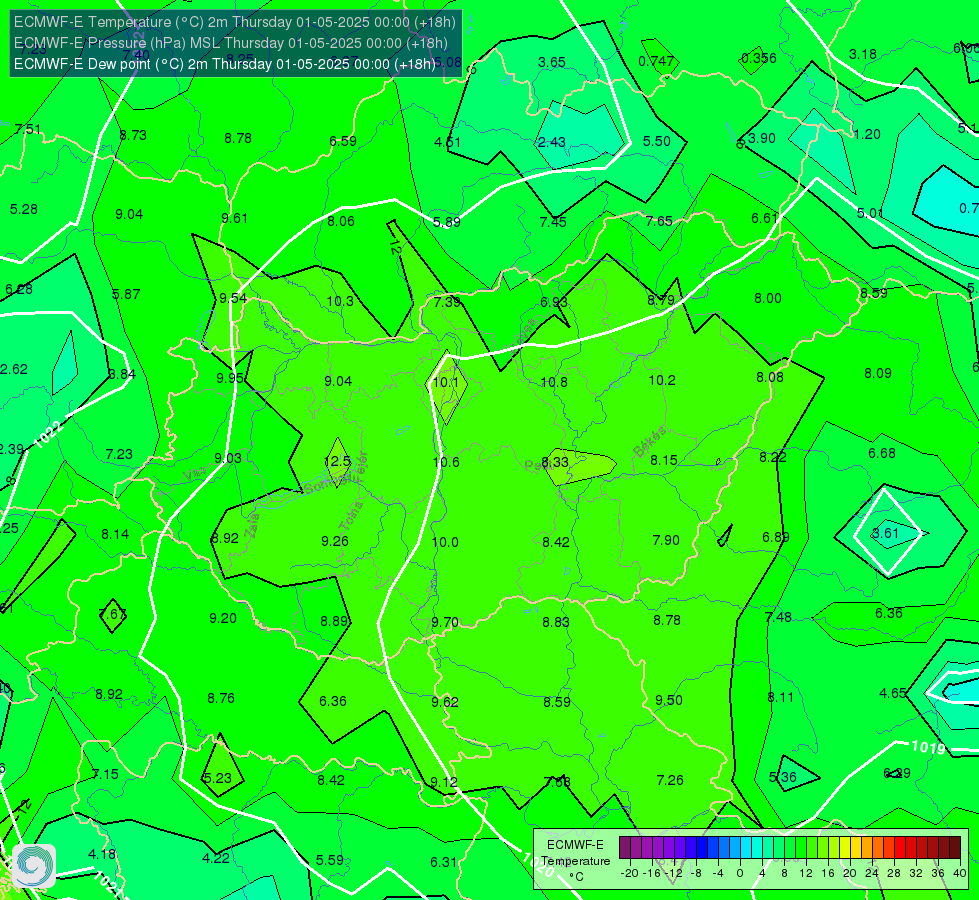
Task: Click the 3.61 value in the white diamond
Action: tap(885, 533)
